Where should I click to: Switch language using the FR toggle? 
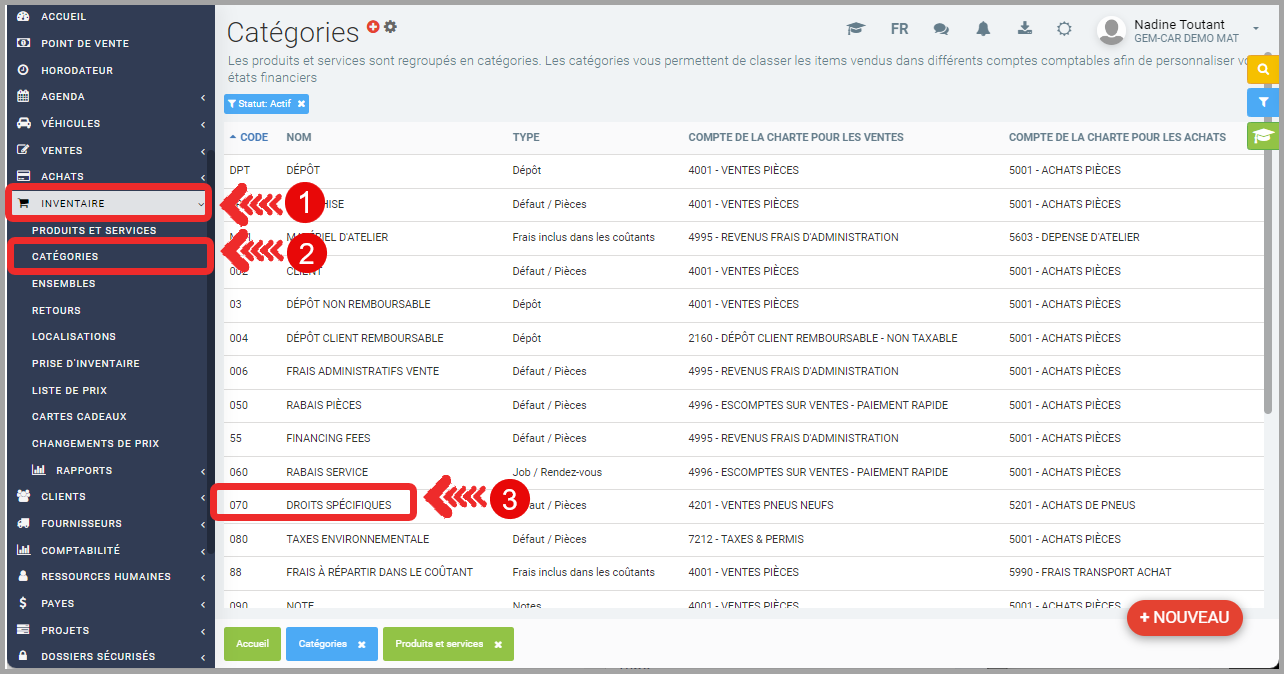click(899, 29)
